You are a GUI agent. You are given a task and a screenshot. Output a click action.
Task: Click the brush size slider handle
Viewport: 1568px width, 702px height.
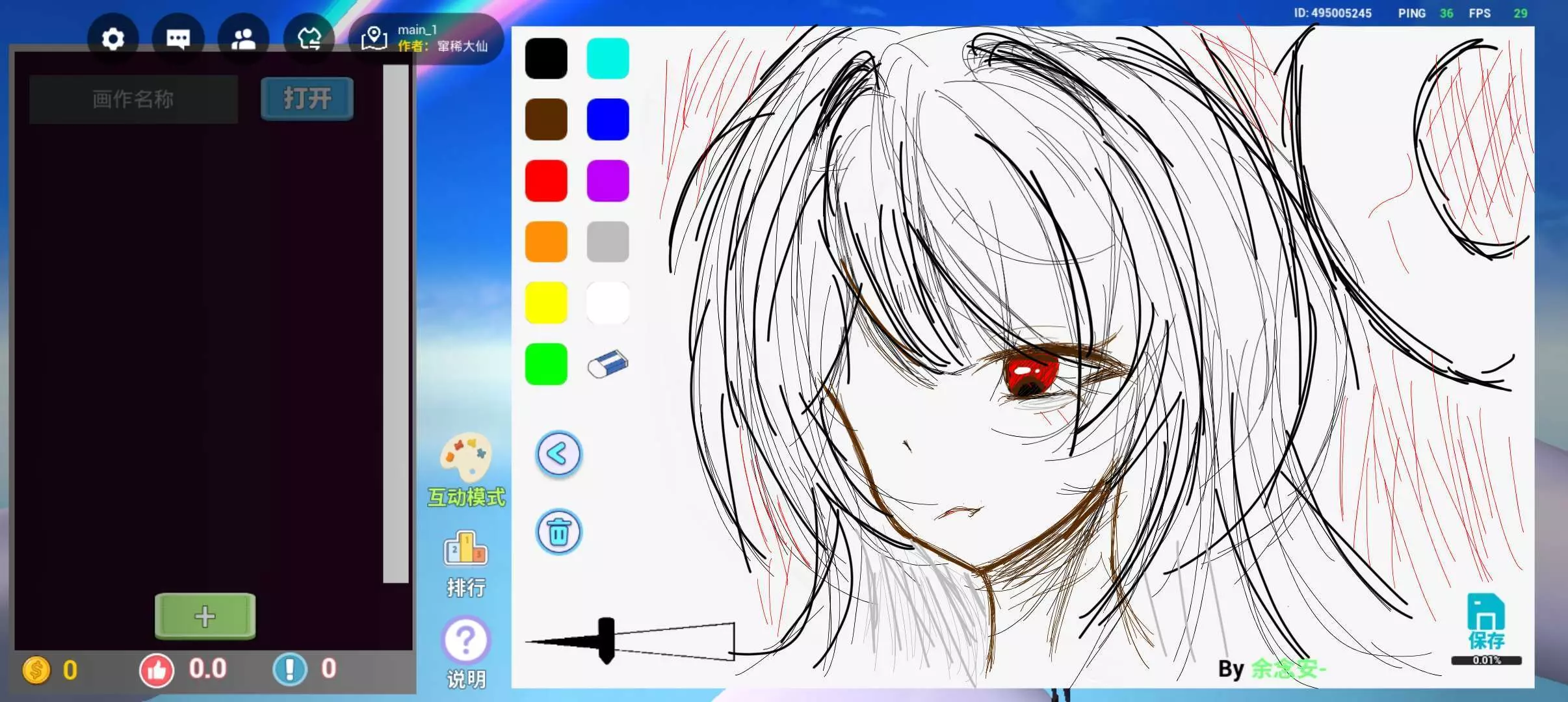click(x=606, y=641)
